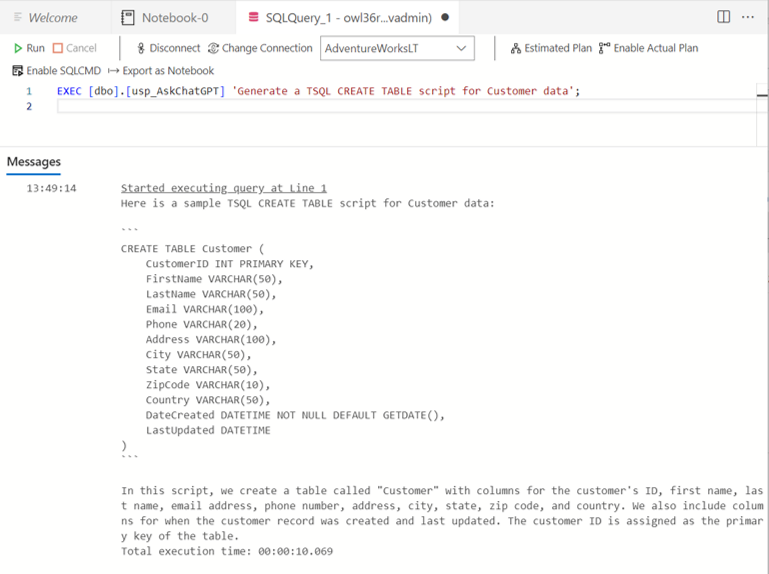Click the red Cancel square icon
This screenshot has width=769, height=574.
pos(58,48)
